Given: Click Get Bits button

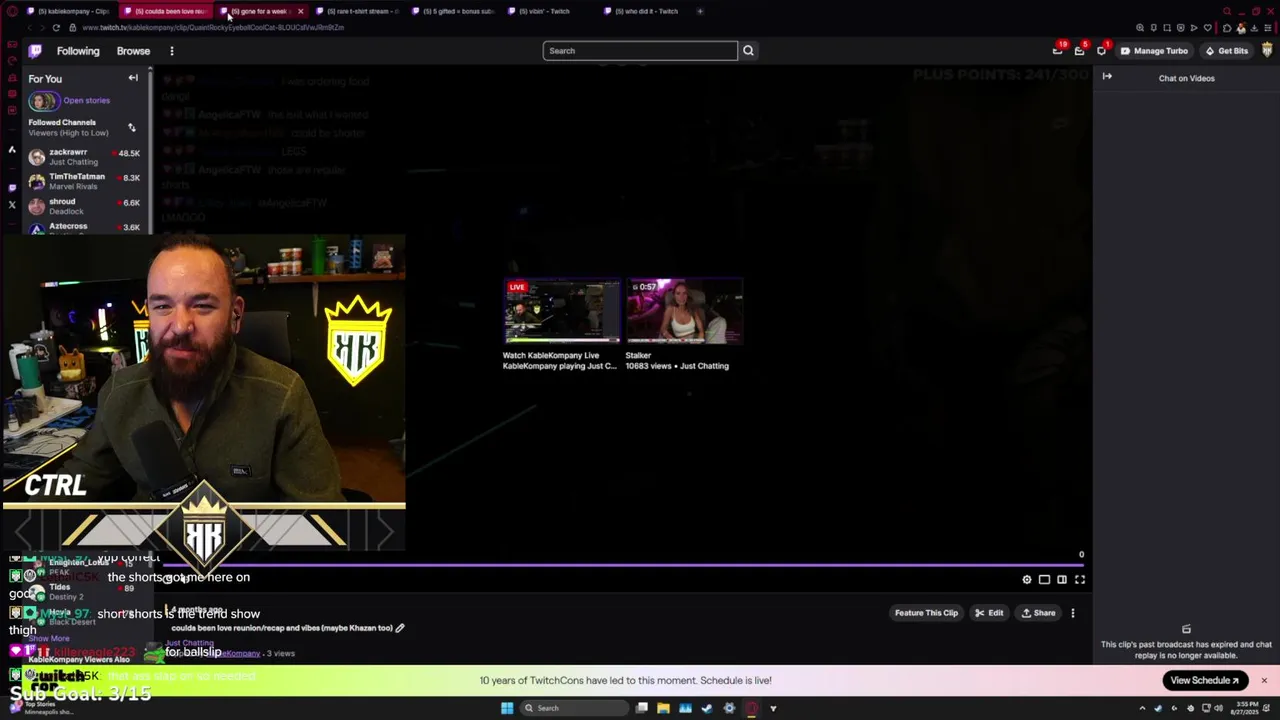Looking at the screenshot, I should click(x=1226, y=51).
